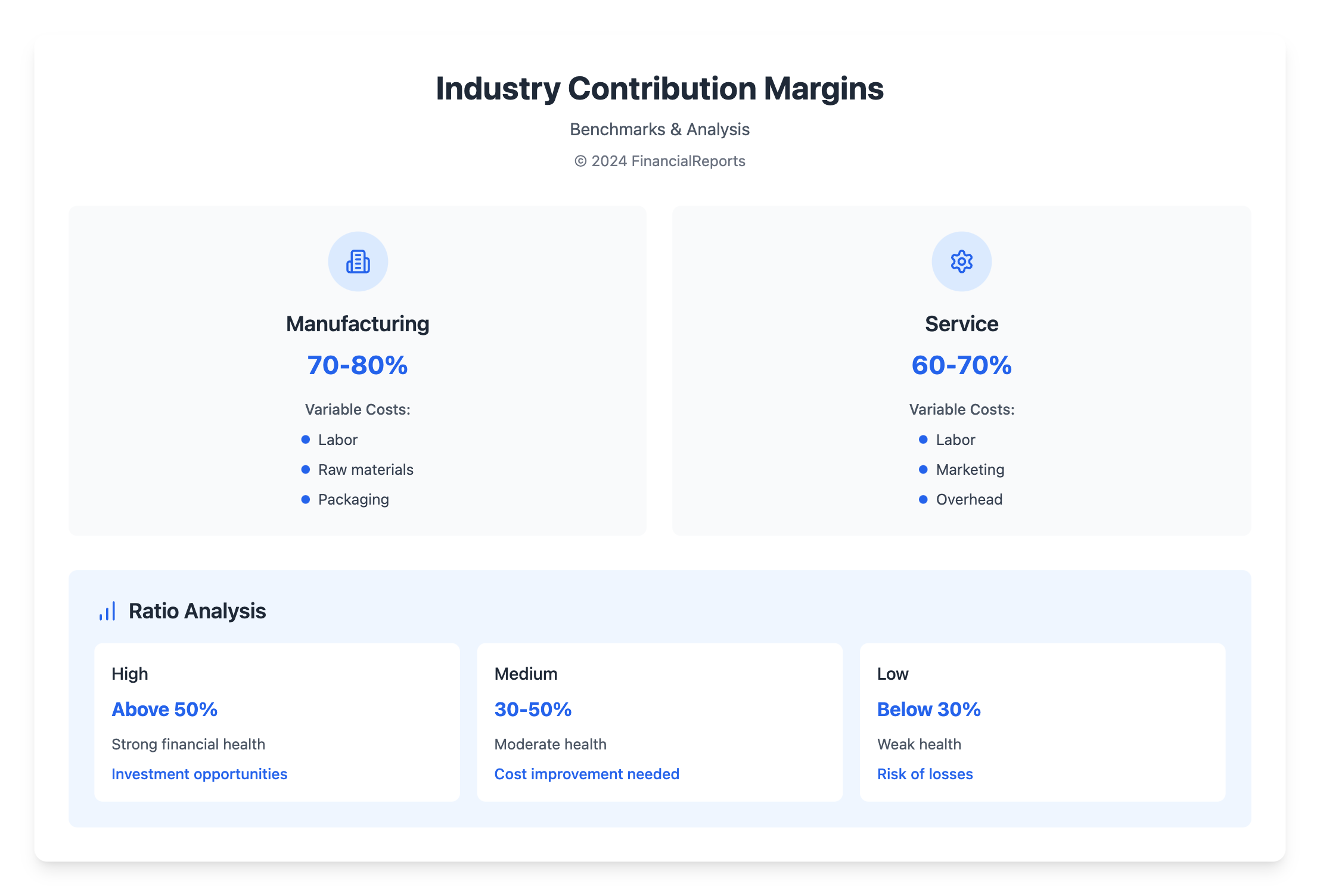Click the Benchmarks & Analysis subtitle

tap(660, 129)
